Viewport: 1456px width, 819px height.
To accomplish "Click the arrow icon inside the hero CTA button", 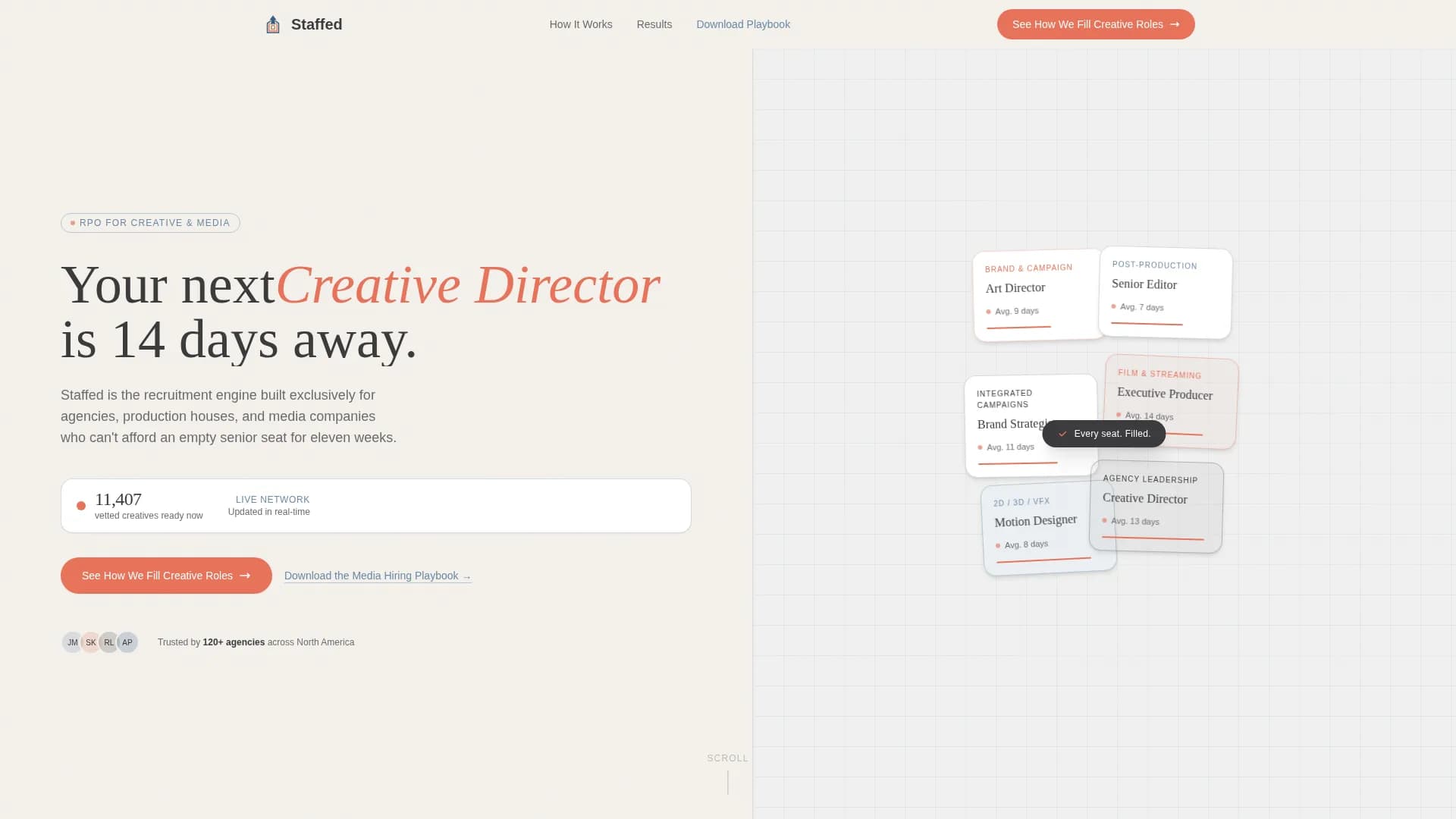I will click(244, 576).
